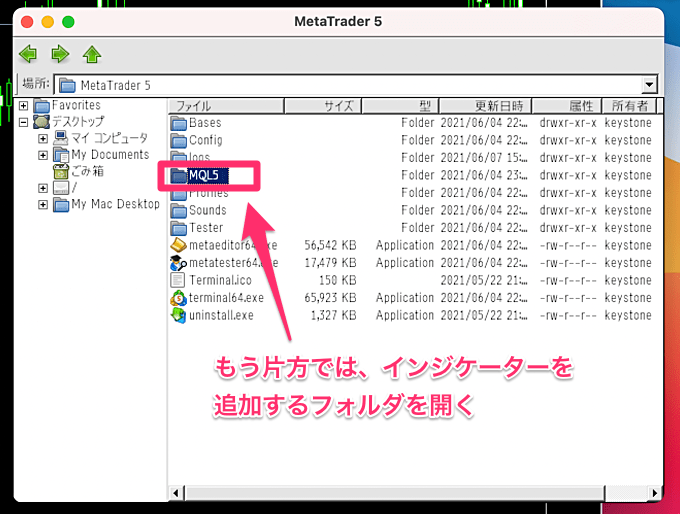Select the uninstall.exe icon
This screenshot has height=514, width=680.
tap(178, 315)
